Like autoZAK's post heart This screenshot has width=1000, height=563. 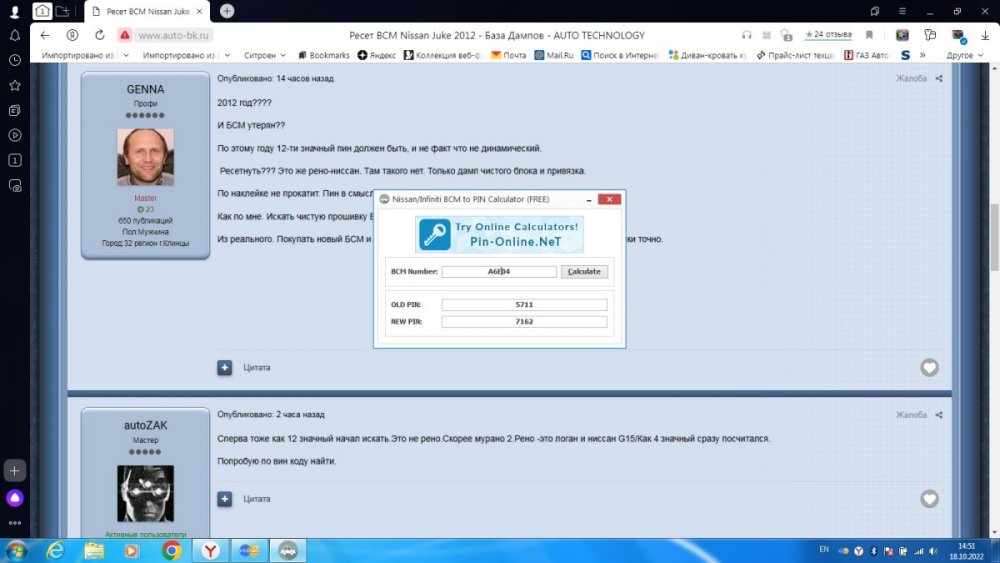pos(929,499)
